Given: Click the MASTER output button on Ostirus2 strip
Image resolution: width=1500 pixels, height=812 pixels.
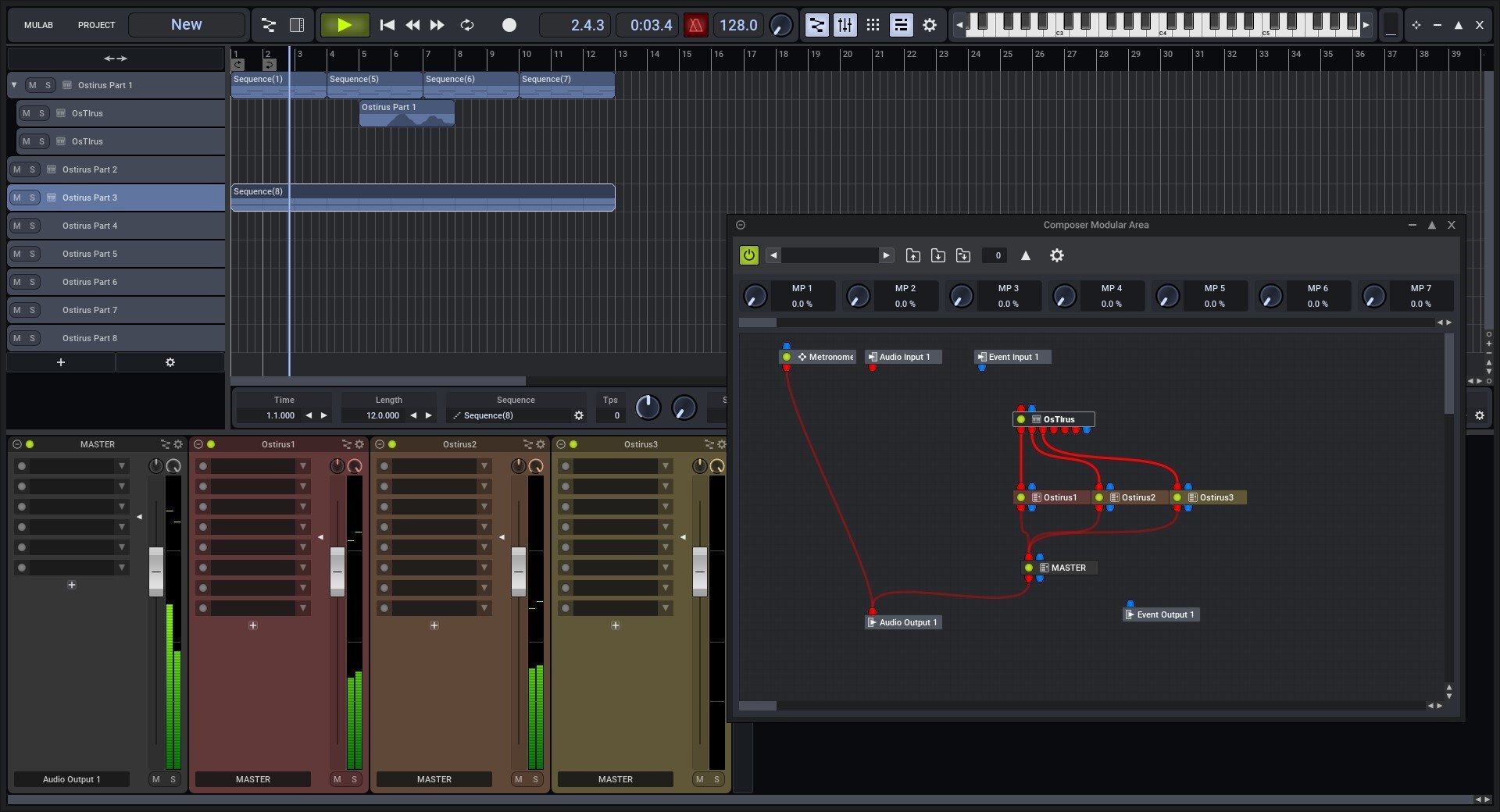Looking at the screenshot, I should [x=434, y=779].
